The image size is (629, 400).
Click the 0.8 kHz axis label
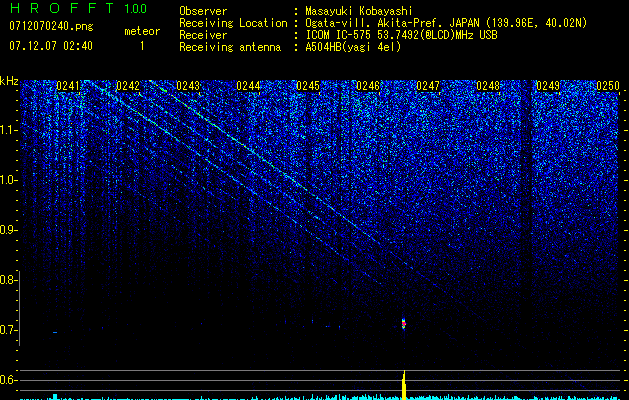pyautogui.click(x=9, y=280)
